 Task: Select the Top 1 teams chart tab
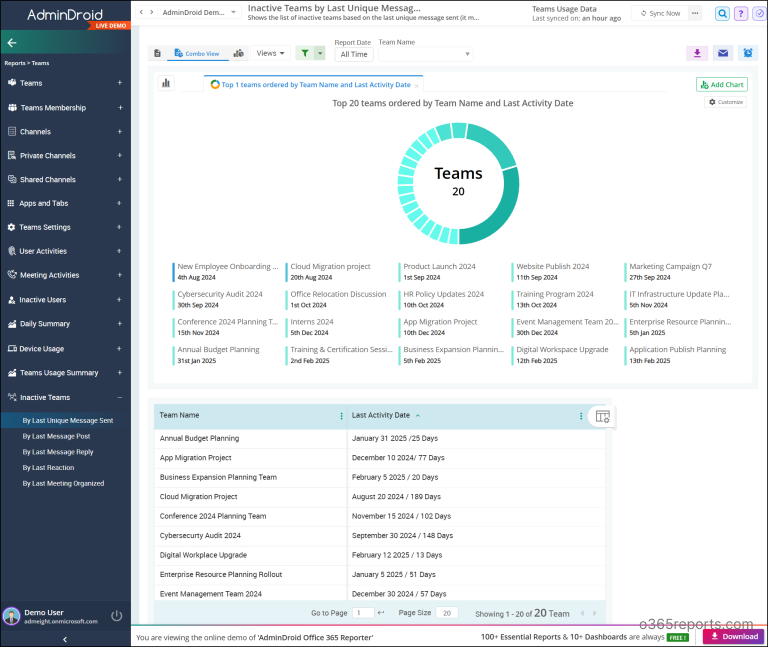click(x=311, y=85)
